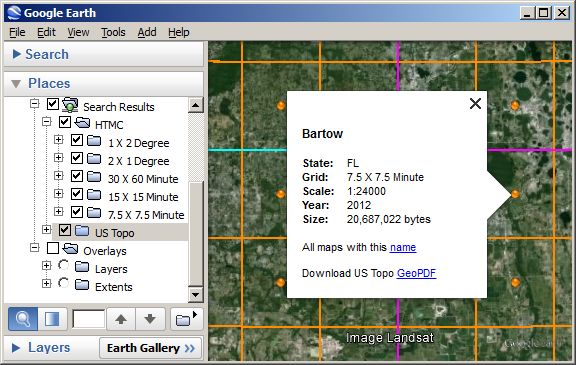Uncheck the Search Results checkbox
Screen dimensions: 576x365
pyautogui.click(x=53, y=104)
